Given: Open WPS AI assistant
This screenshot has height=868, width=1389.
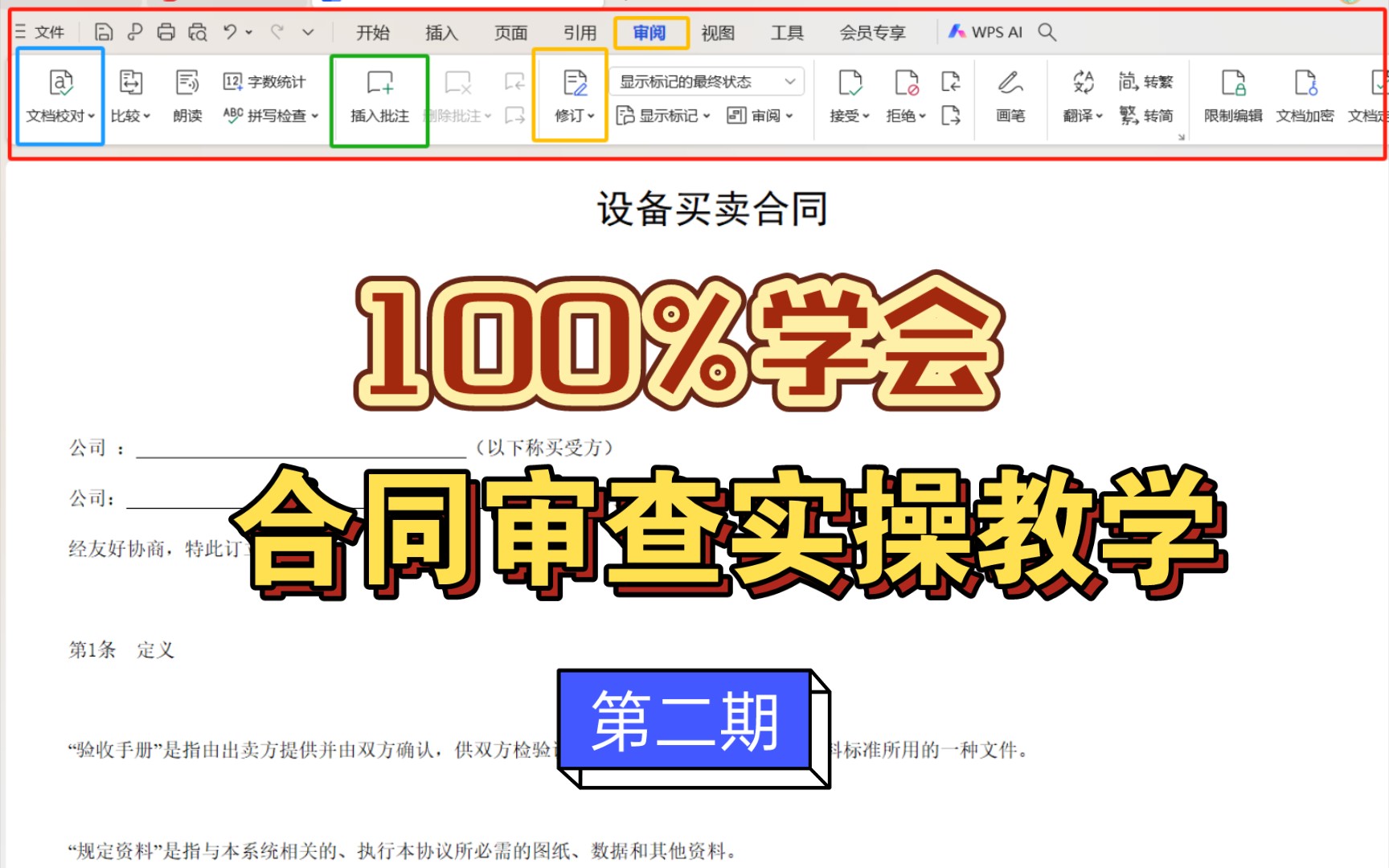Looking at the screenshot, I should [985, 32].
